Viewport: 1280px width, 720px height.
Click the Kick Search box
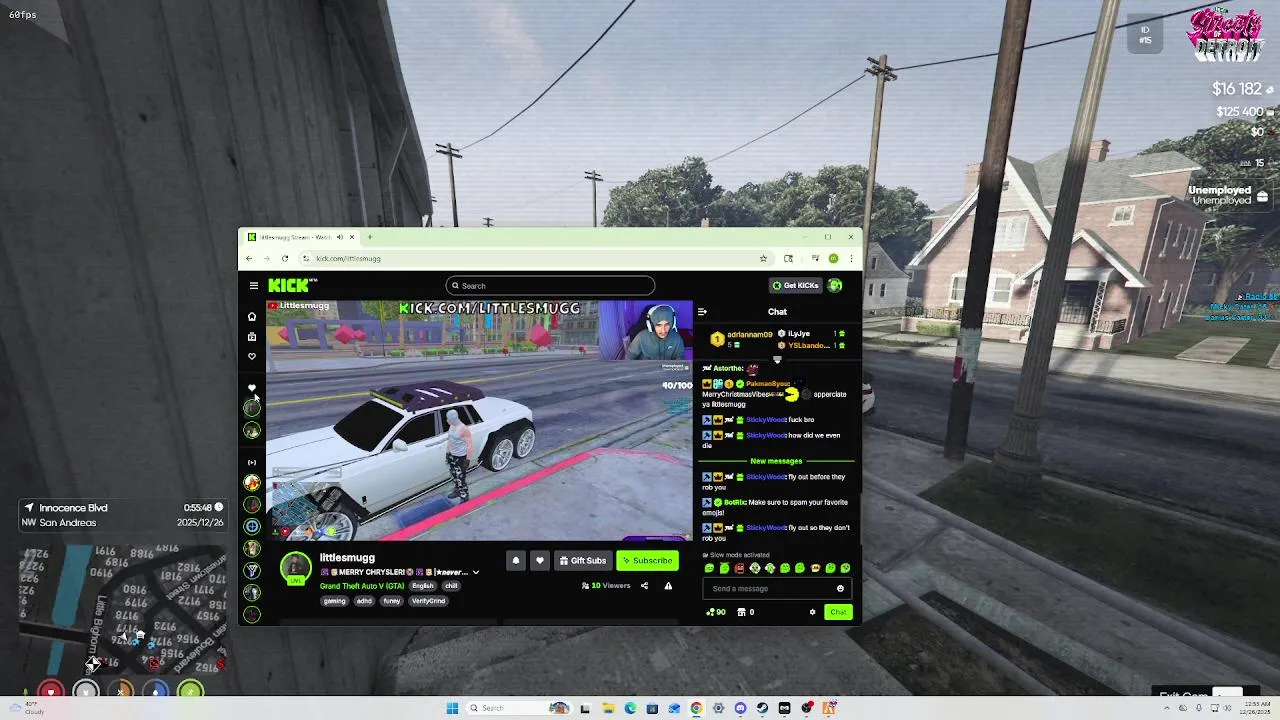(x=551, y=286)
